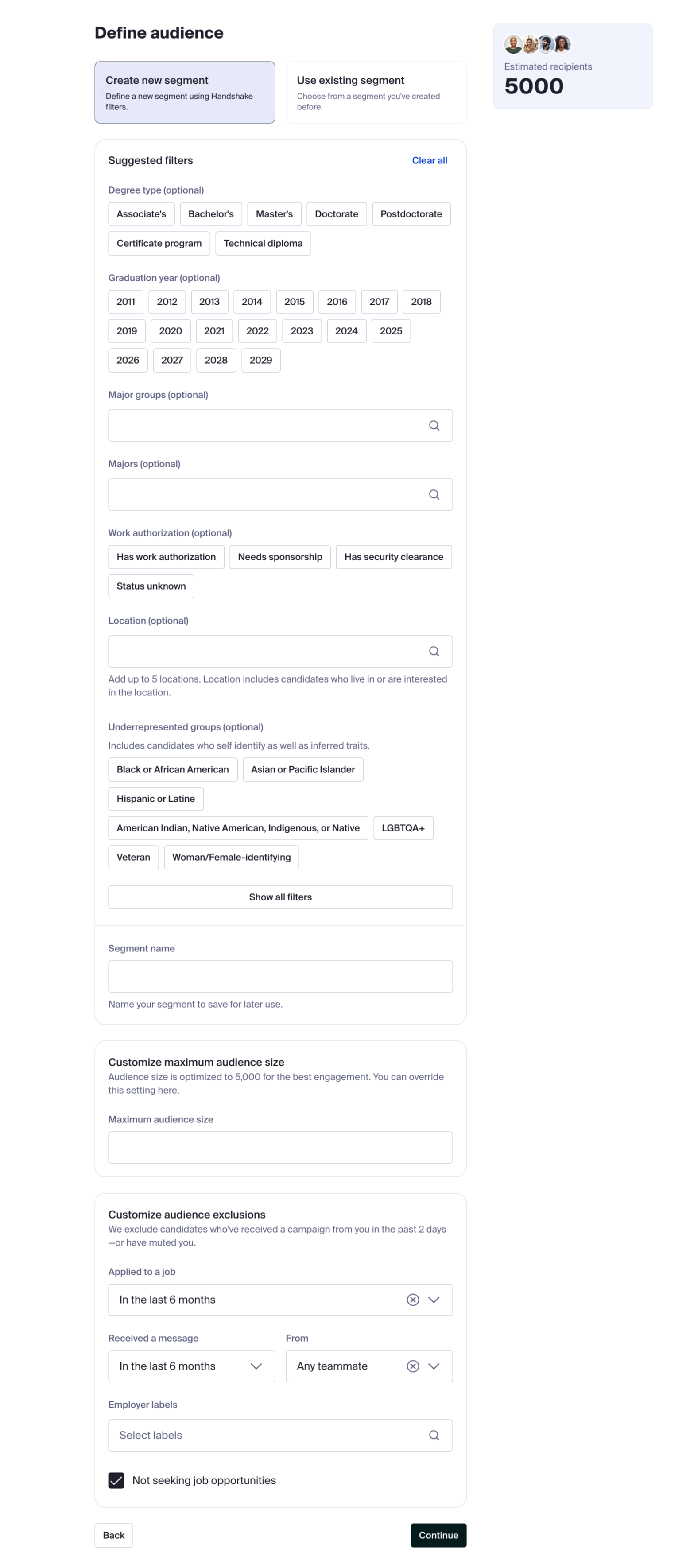Click the search icon in Major groups field

click(x=434, y=426)
